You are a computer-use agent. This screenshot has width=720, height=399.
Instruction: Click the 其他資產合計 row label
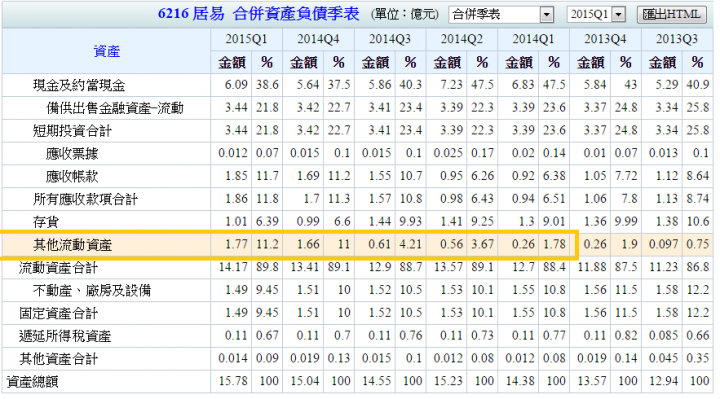58,359
